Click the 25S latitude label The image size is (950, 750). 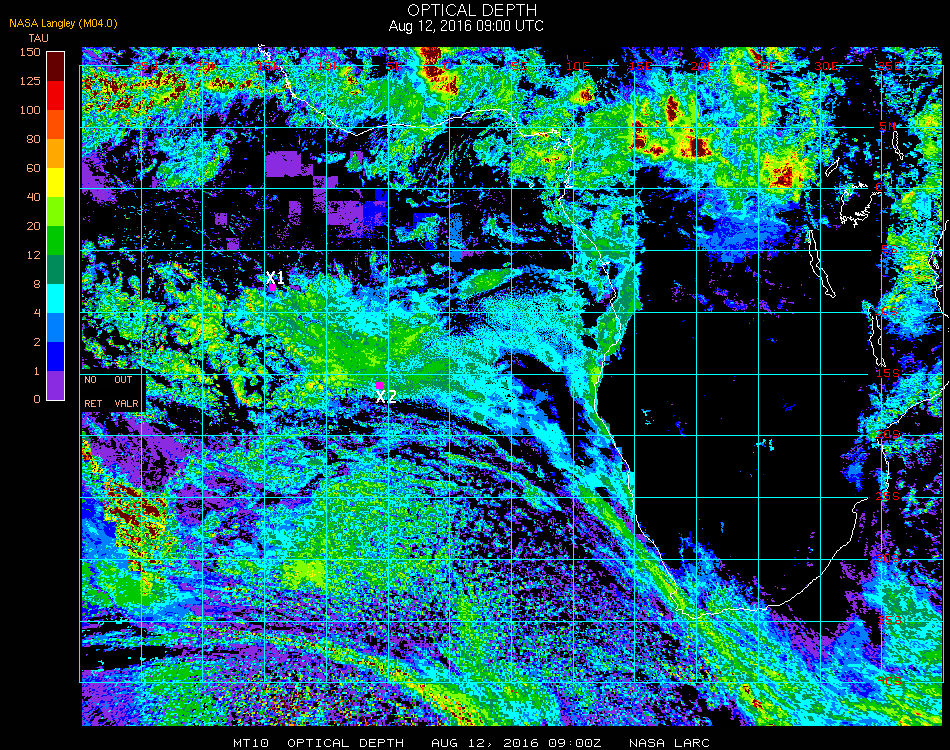[888, 497]
